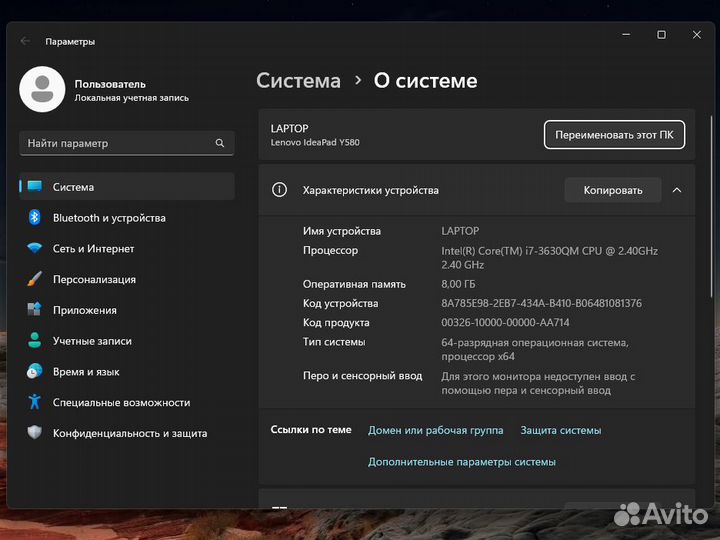This screenshot has height=540, width=720.
Task: Click the Переименовать этот ПК button
Action: click(614, 135)
